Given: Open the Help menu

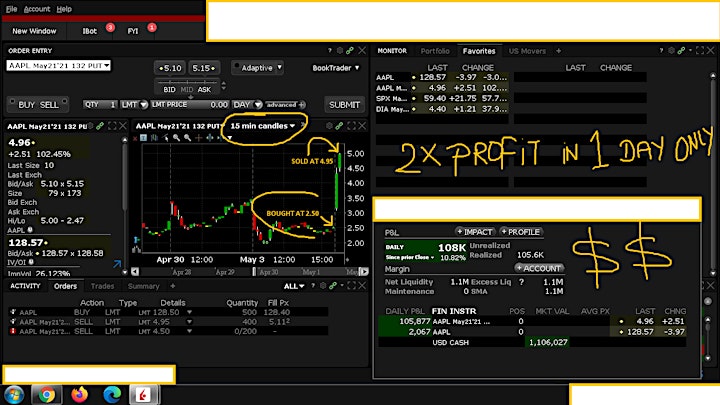Looking at the screenshot, I should tap(64, 9).
